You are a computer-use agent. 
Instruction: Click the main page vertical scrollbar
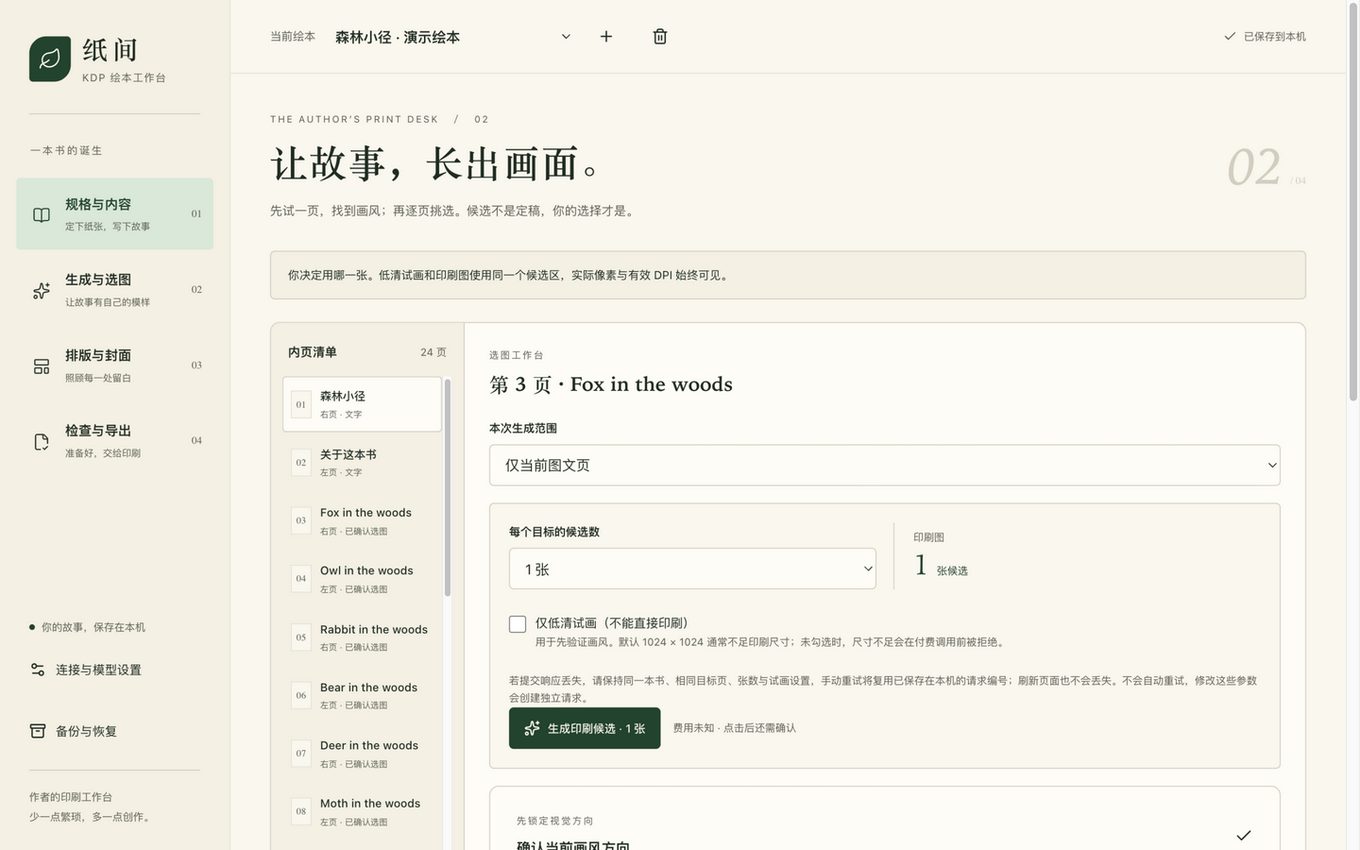(1353, 200)
